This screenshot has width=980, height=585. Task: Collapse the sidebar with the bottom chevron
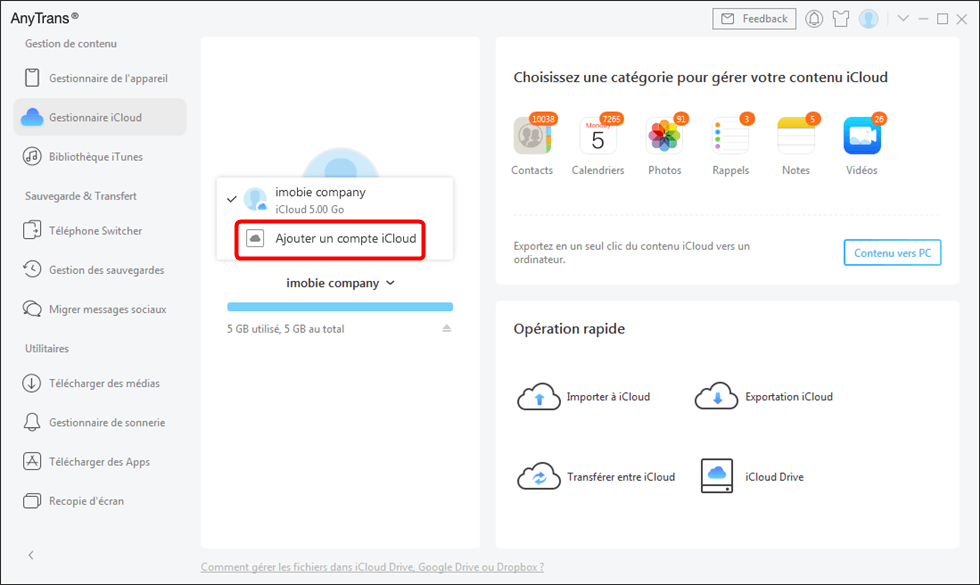point(31,555)
